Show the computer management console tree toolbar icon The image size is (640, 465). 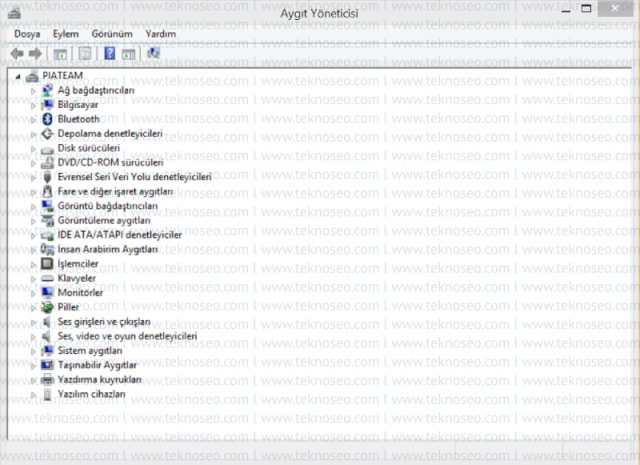pyautogui.click(x=60, y=53)
